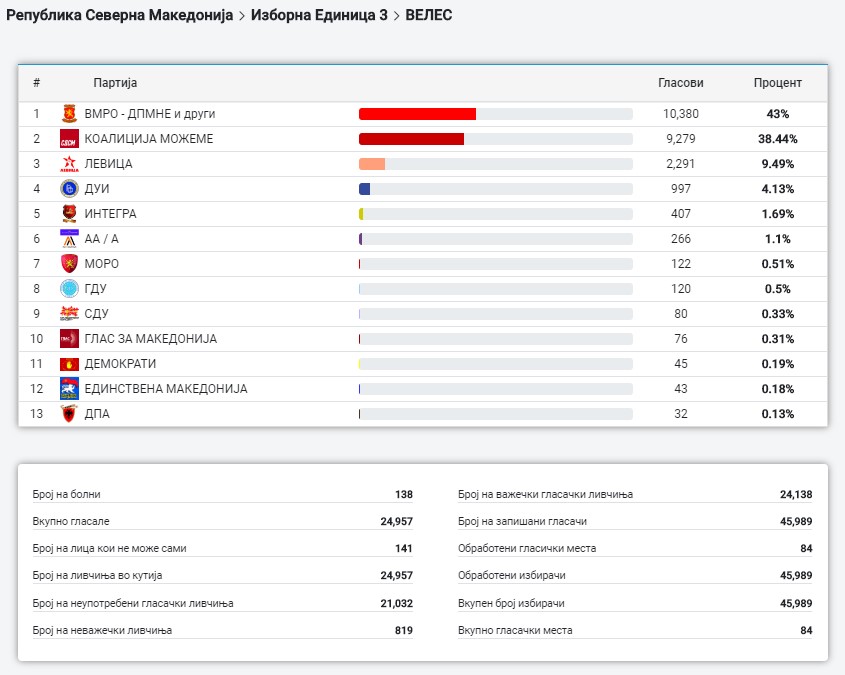Image resolution: width=845 pixels, height=675 pixels.
Task: Click the ДУИ blue circle logo
Action: pos(69,189)
